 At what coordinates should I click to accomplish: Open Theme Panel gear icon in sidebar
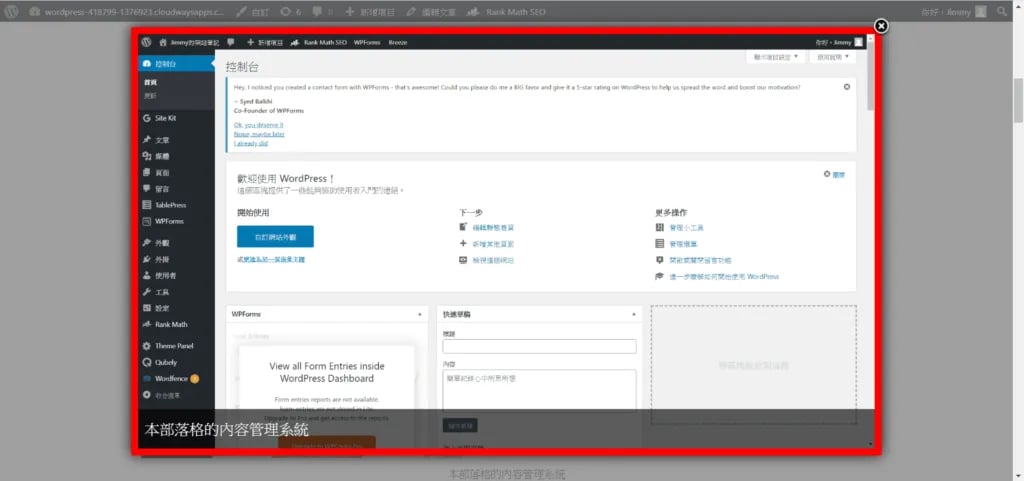click(147, 346)
